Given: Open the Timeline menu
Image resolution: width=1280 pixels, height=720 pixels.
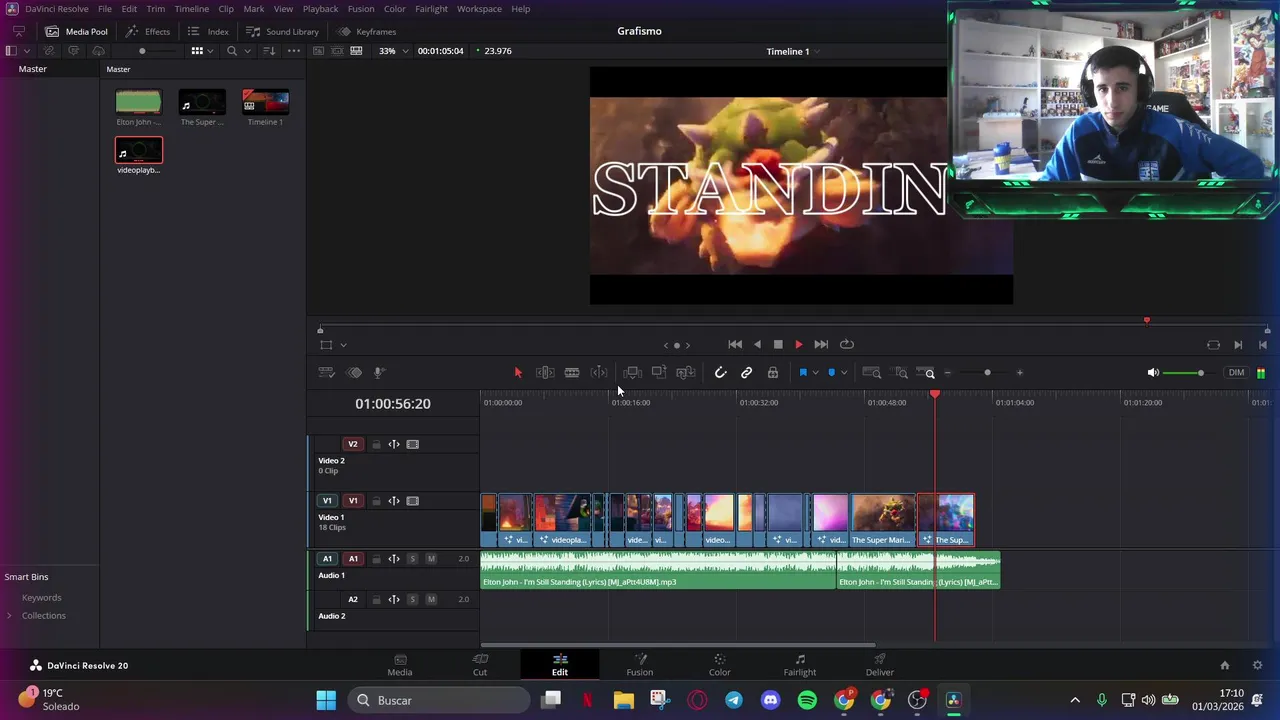Looking at the screenshot, I should coord(192,9).
